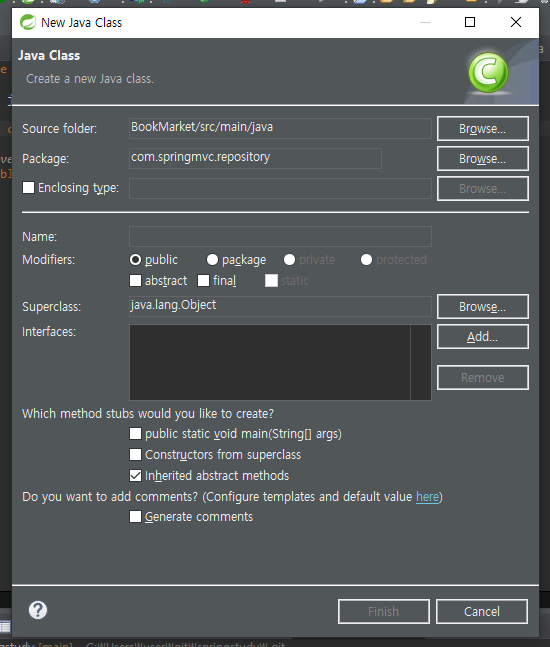Browse for the Source folder
The image size is (550, 647).
pyautogui.click(x=483, y=129)
